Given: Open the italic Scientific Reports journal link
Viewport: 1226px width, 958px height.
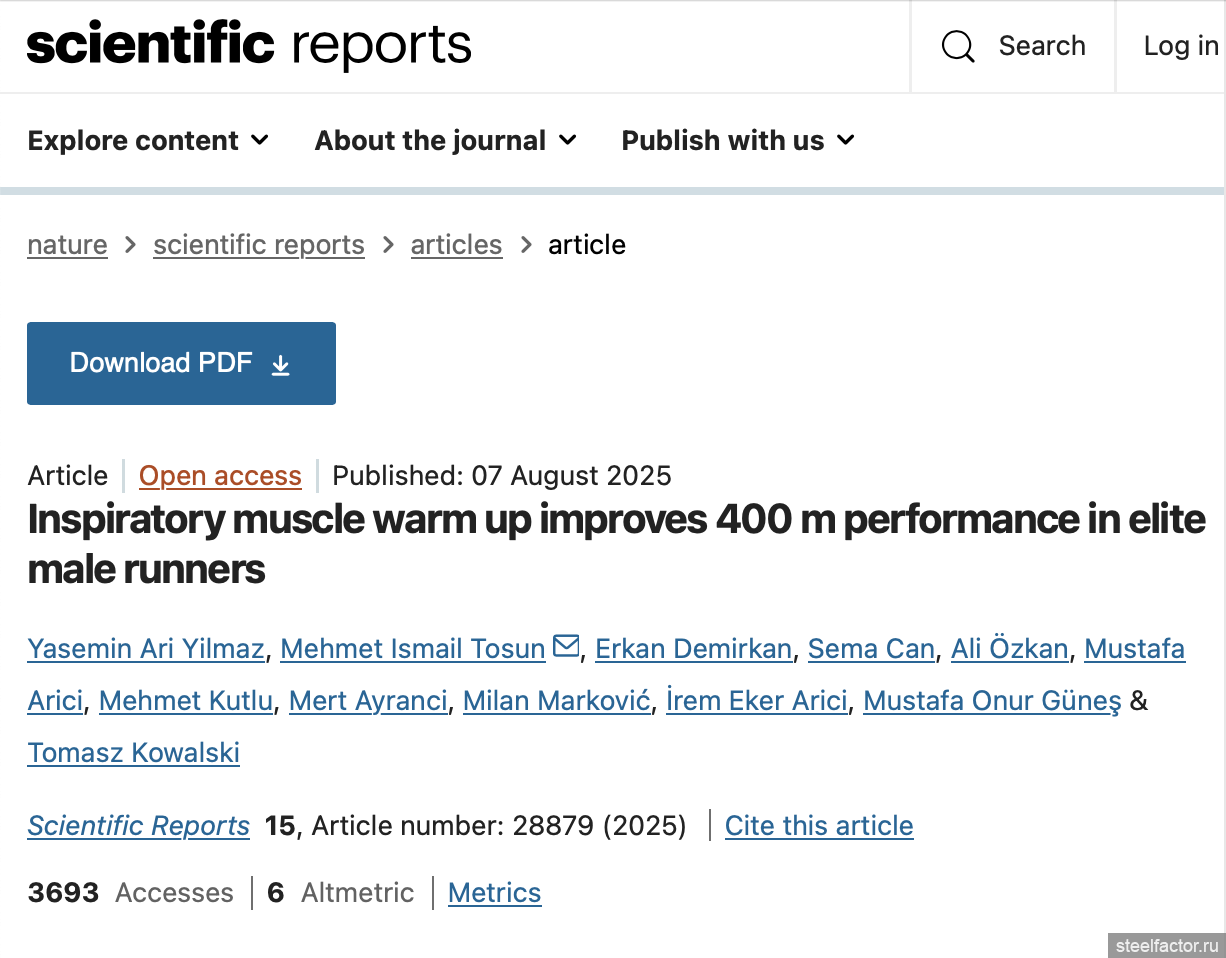Looking at the screenshot, I should tap(138, 826).
